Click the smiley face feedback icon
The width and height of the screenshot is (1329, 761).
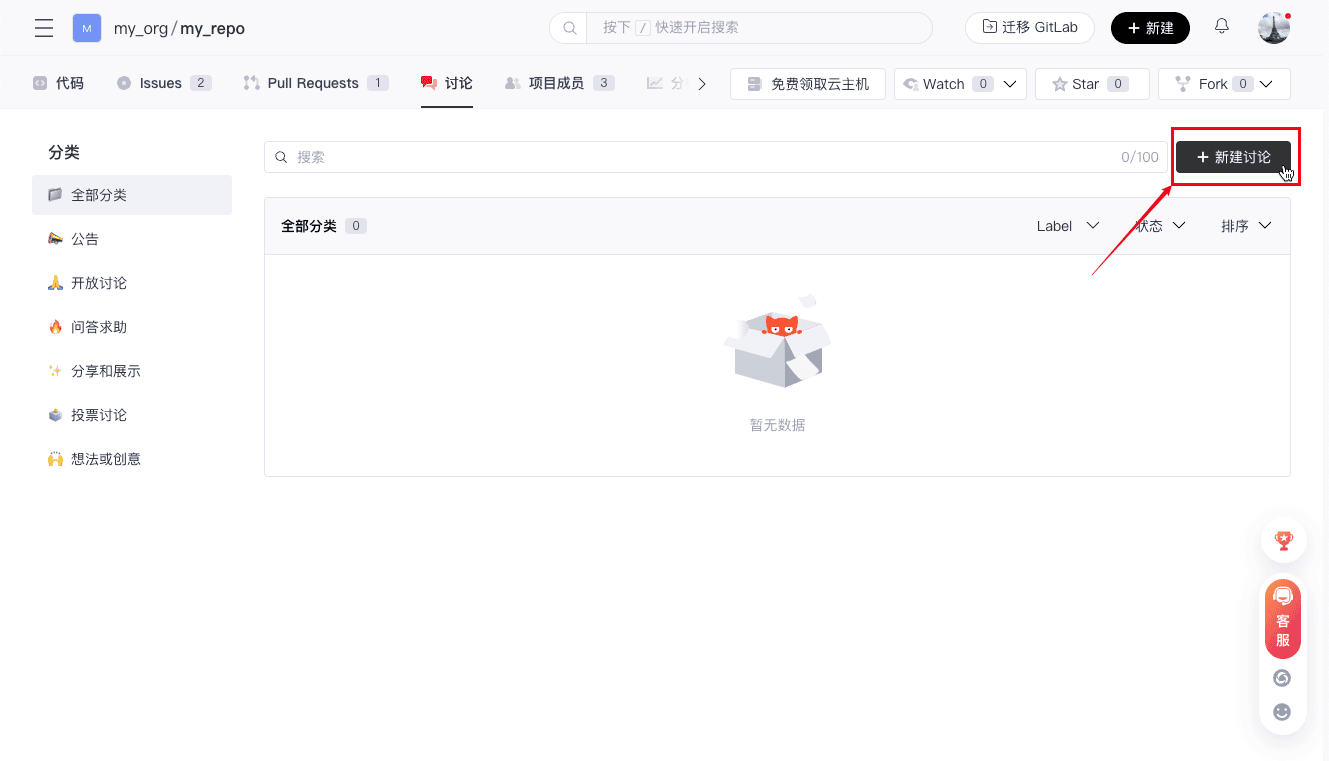(1282, 712)
